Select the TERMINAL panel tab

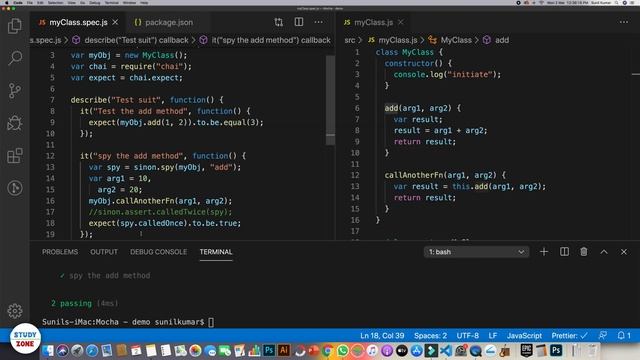[x=216, y=252]
